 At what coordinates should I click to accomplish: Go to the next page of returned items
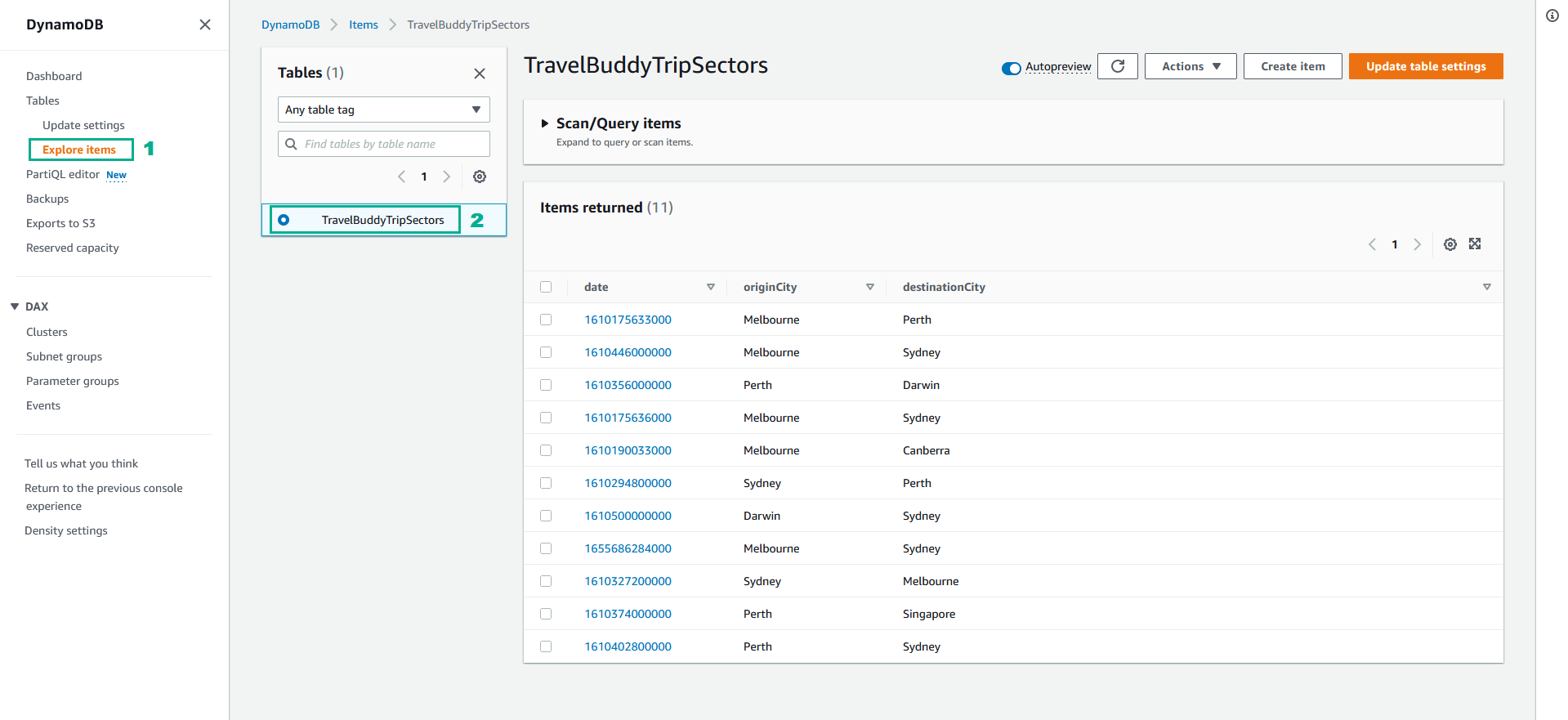pyautogui.click(x=1417, y=244)
